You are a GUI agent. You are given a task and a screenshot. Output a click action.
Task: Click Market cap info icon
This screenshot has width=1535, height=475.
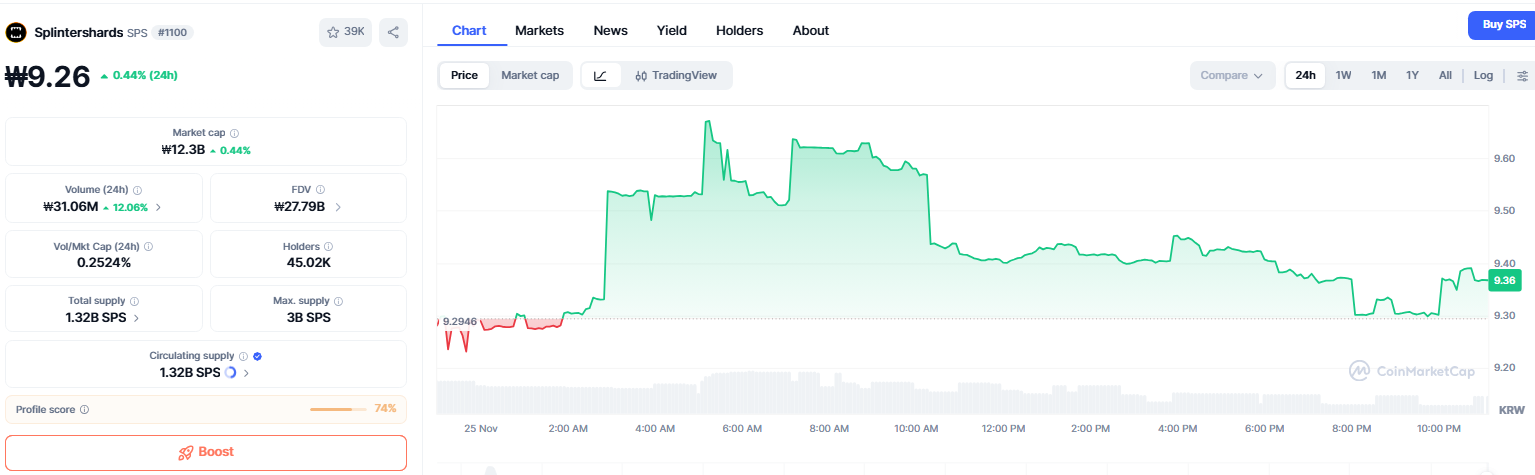click(x=235, y=133)
